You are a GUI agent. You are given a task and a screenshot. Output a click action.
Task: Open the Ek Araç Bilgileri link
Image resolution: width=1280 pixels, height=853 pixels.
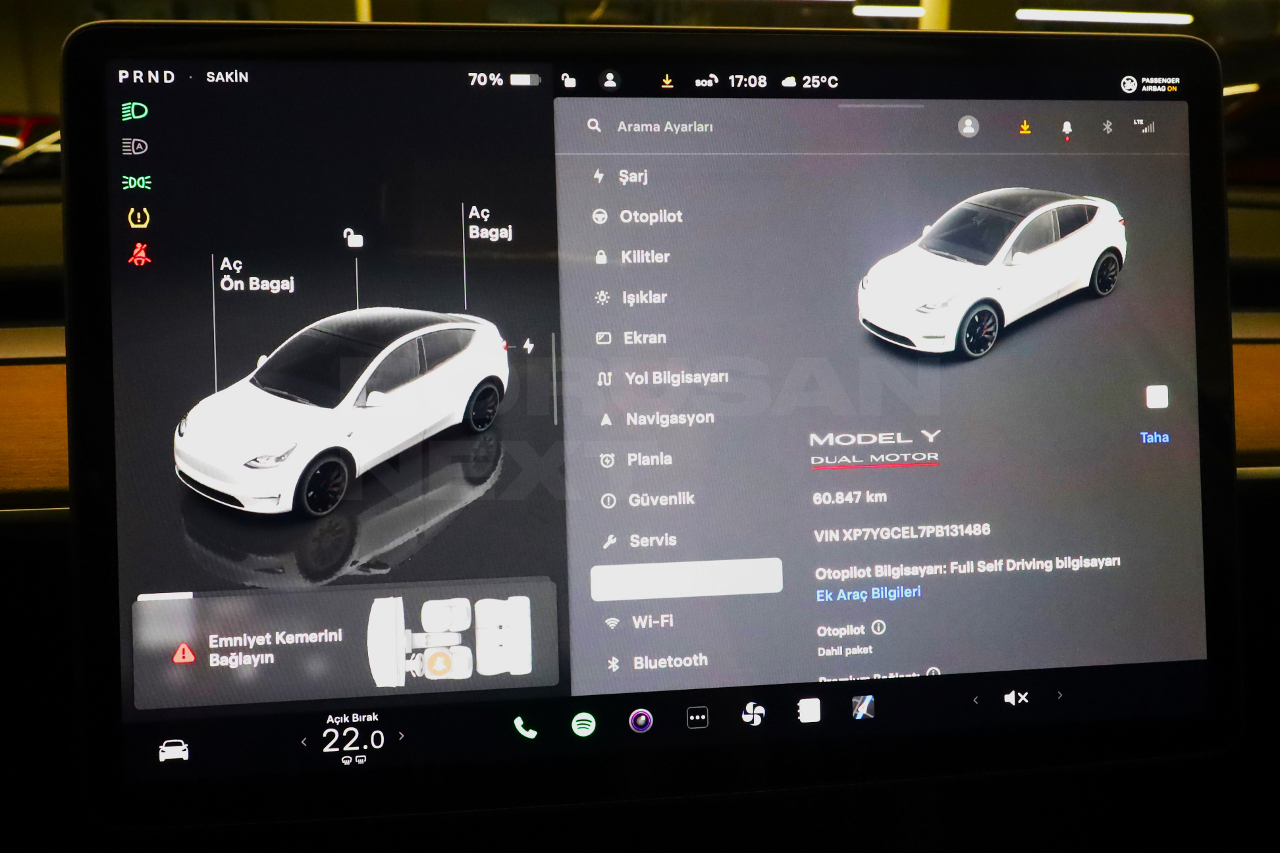[868, 594]
